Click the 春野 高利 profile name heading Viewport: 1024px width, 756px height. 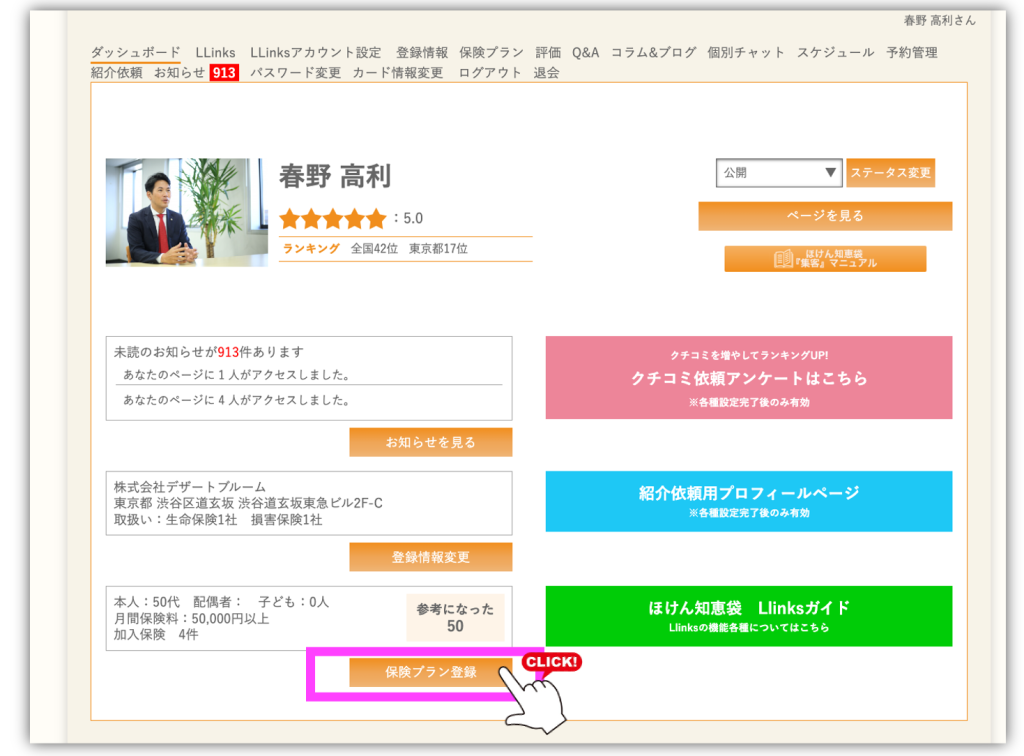[336, 176]
